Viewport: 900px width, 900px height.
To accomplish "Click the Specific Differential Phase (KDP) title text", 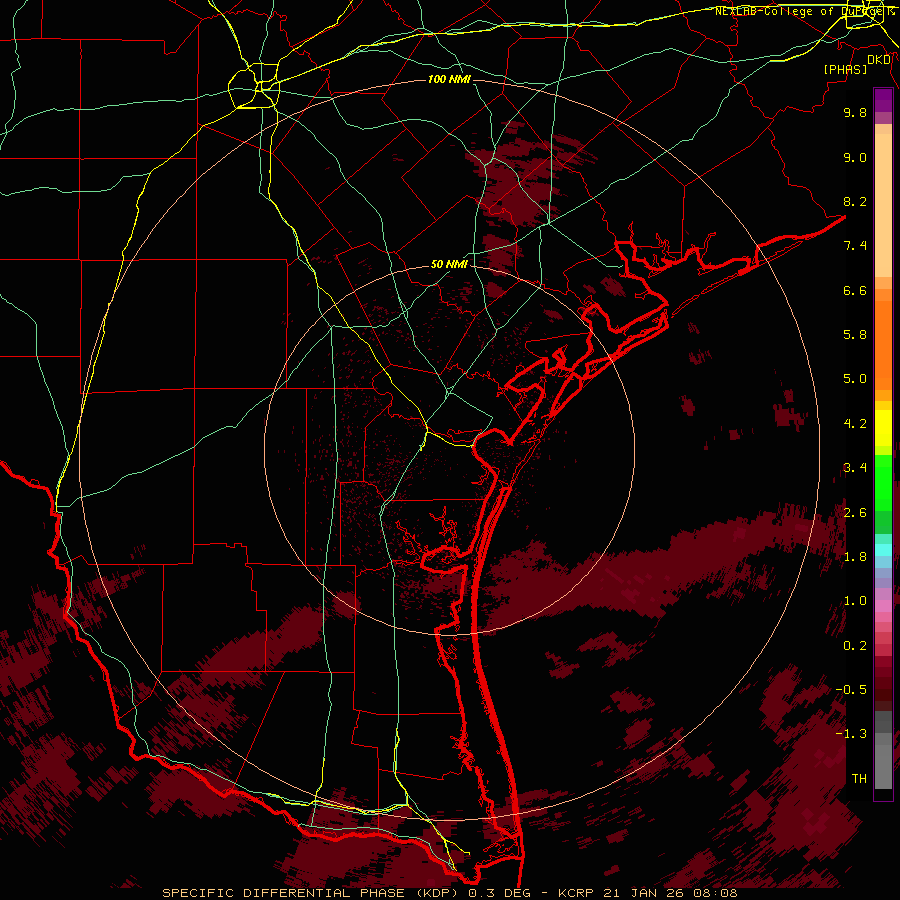I will pos(312,893).
